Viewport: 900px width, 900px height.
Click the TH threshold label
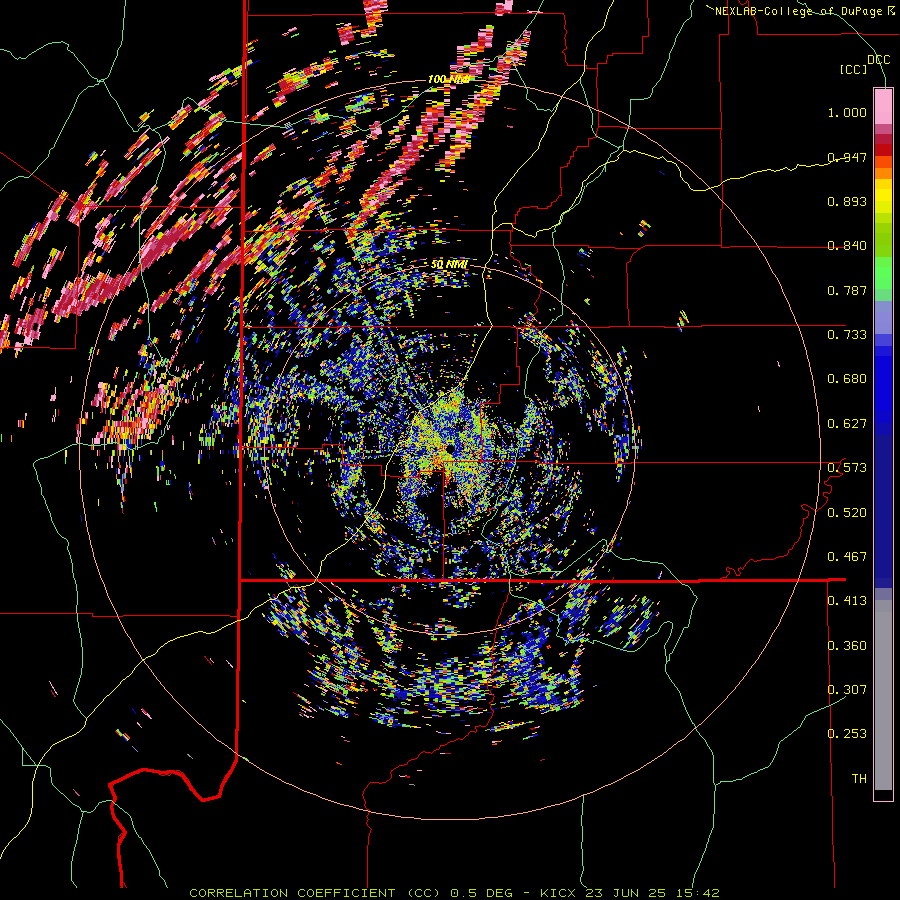click(x=859, y=779)
